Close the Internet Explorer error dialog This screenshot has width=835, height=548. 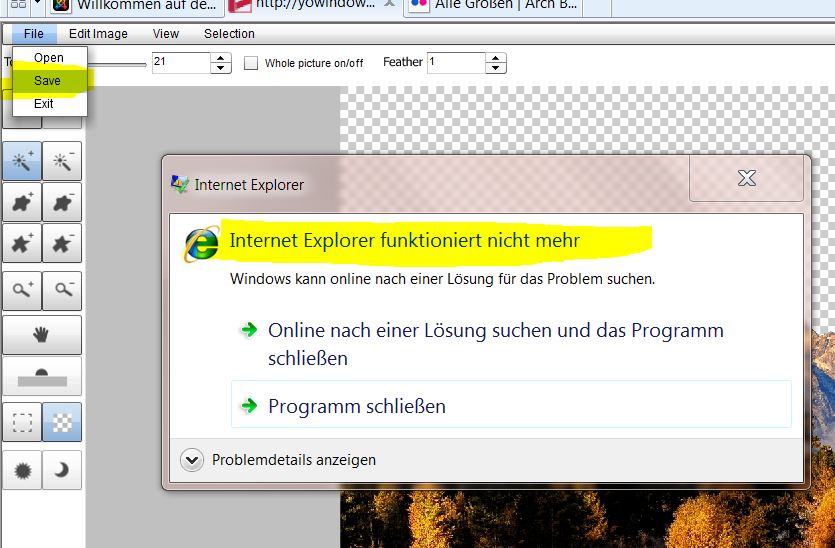point(746,178)
